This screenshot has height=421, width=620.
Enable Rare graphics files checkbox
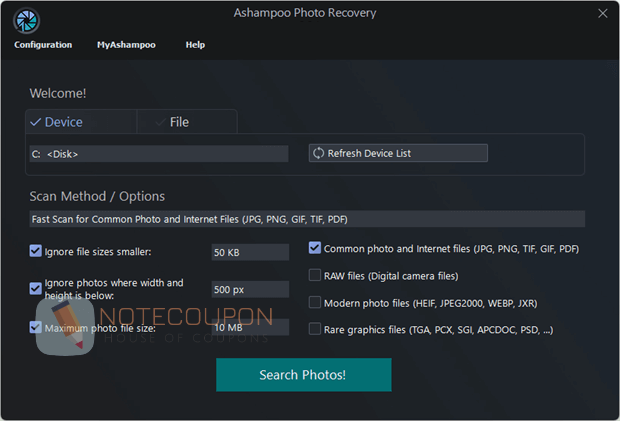click(x=315, y=329)
